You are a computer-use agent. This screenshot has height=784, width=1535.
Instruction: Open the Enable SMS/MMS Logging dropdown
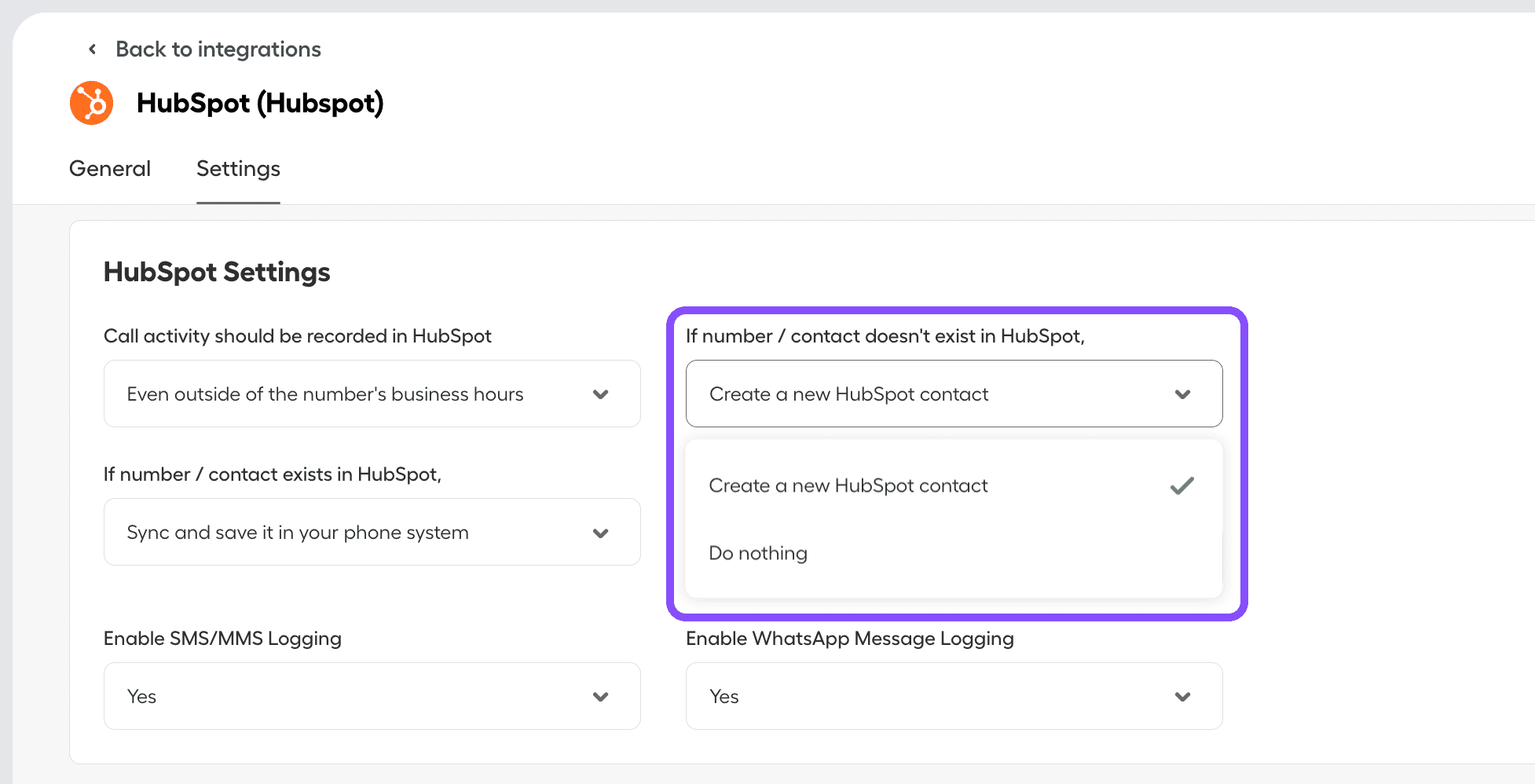point(371,696)
